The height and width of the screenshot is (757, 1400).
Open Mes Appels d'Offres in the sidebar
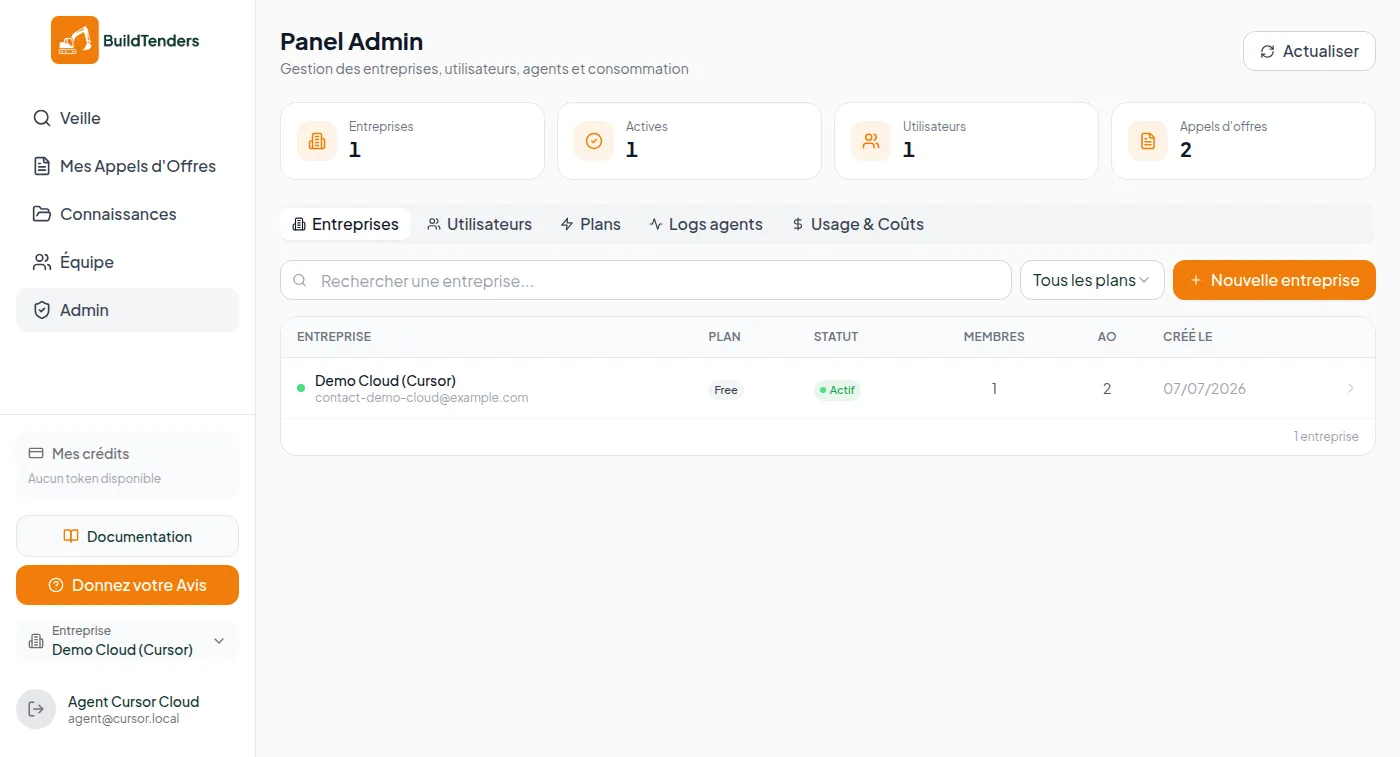[x=127, y=166]
